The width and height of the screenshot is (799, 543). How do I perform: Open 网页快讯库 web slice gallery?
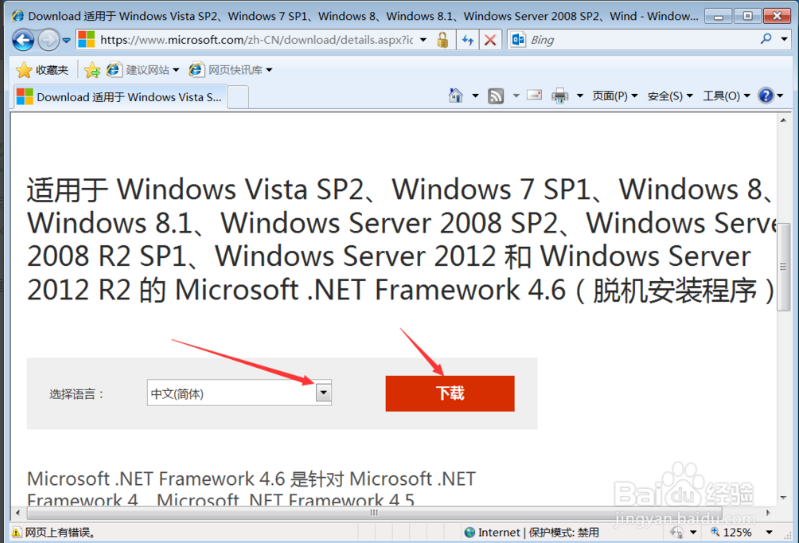pos(230,70)
